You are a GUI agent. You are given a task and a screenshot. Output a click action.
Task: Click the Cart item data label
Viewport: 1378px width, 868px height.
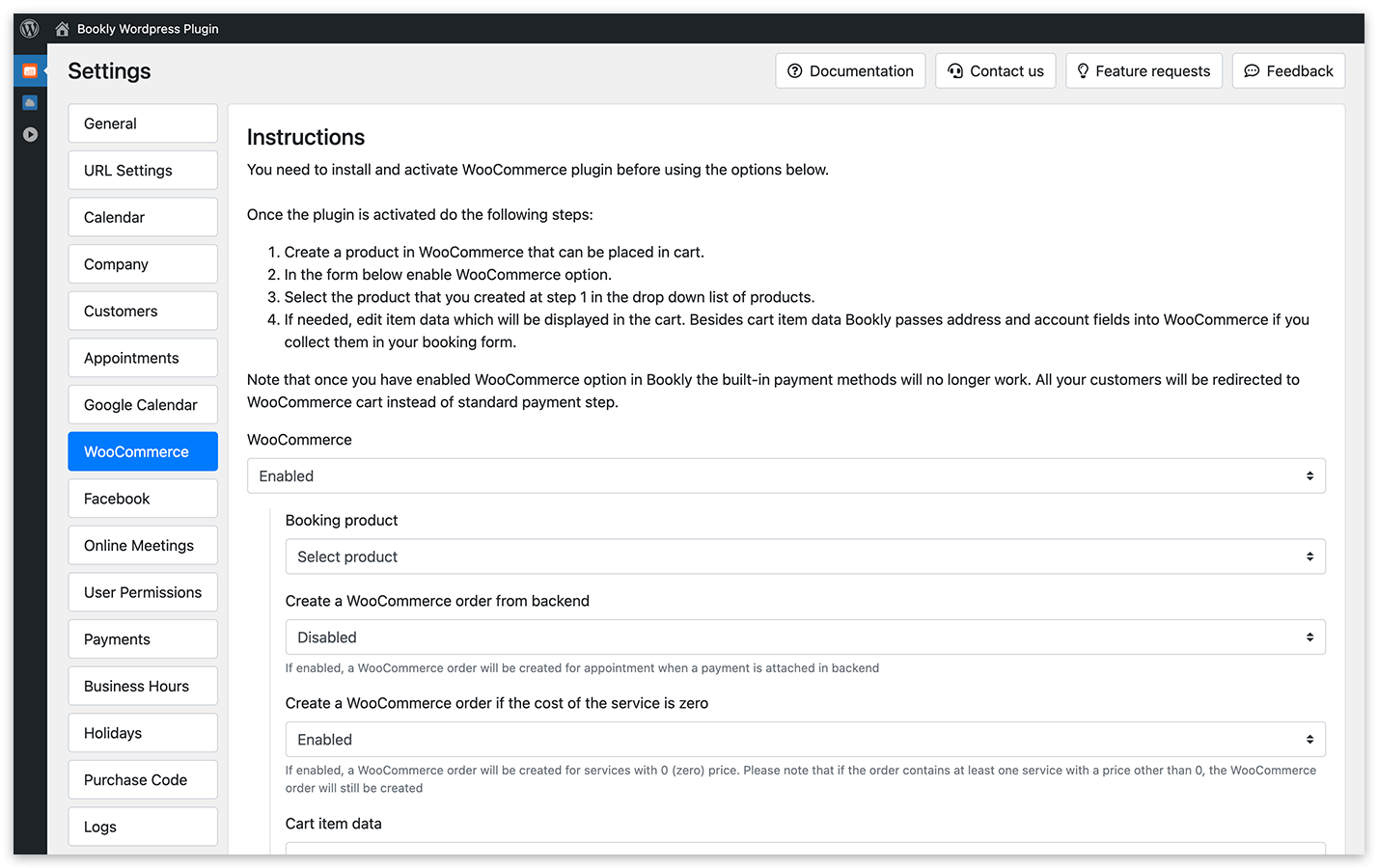point(334,824)
